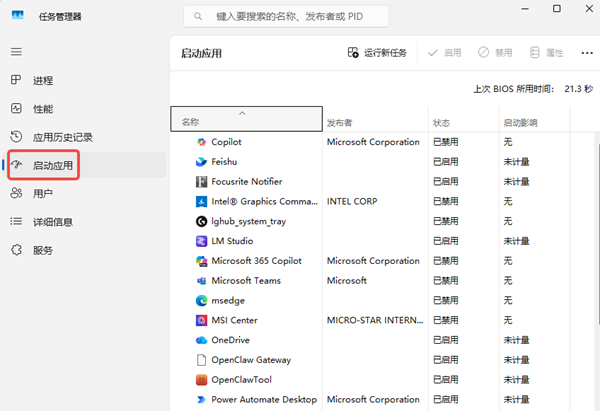Click the 上次 BIOS 所用时间 21.3 秒 text
The image size is (600, 411).
coord(533,89)
